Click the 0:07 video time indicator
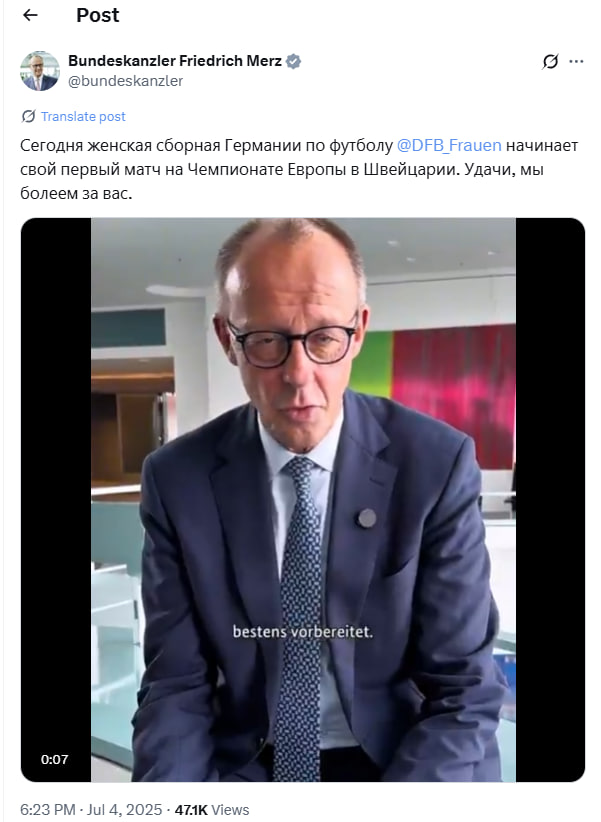Image resolution: width=601 pixels, height=822 pixels. click(55, 759)
